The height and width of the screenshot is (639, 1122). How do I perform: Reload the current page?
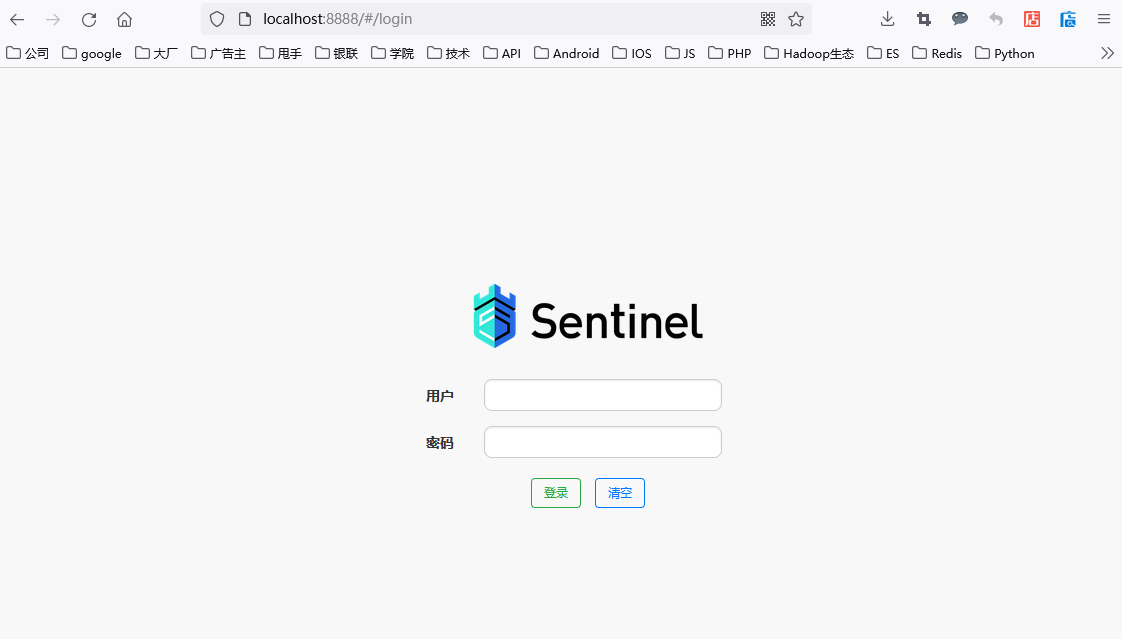pos(89,19)
